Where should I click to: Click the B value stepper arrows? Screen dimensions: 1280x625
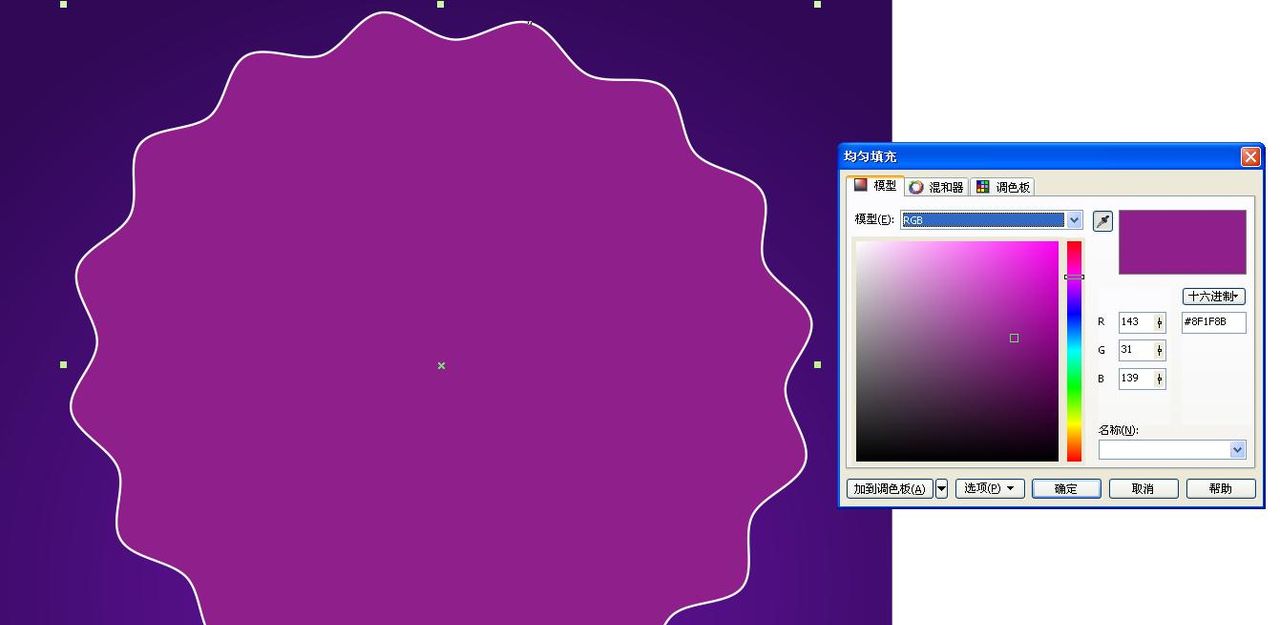[x=1159, y=378]
